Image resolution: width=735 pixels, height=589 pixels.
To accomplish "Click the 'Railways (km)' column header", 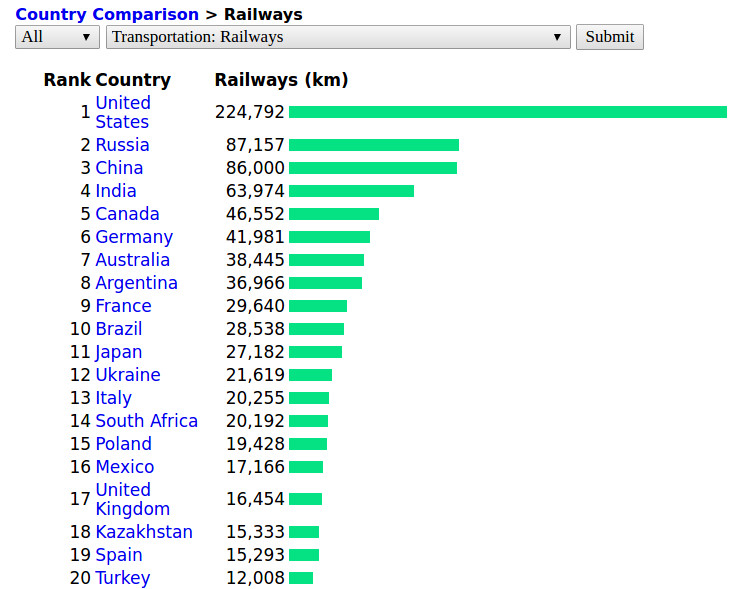I will (x=281, y=80).
